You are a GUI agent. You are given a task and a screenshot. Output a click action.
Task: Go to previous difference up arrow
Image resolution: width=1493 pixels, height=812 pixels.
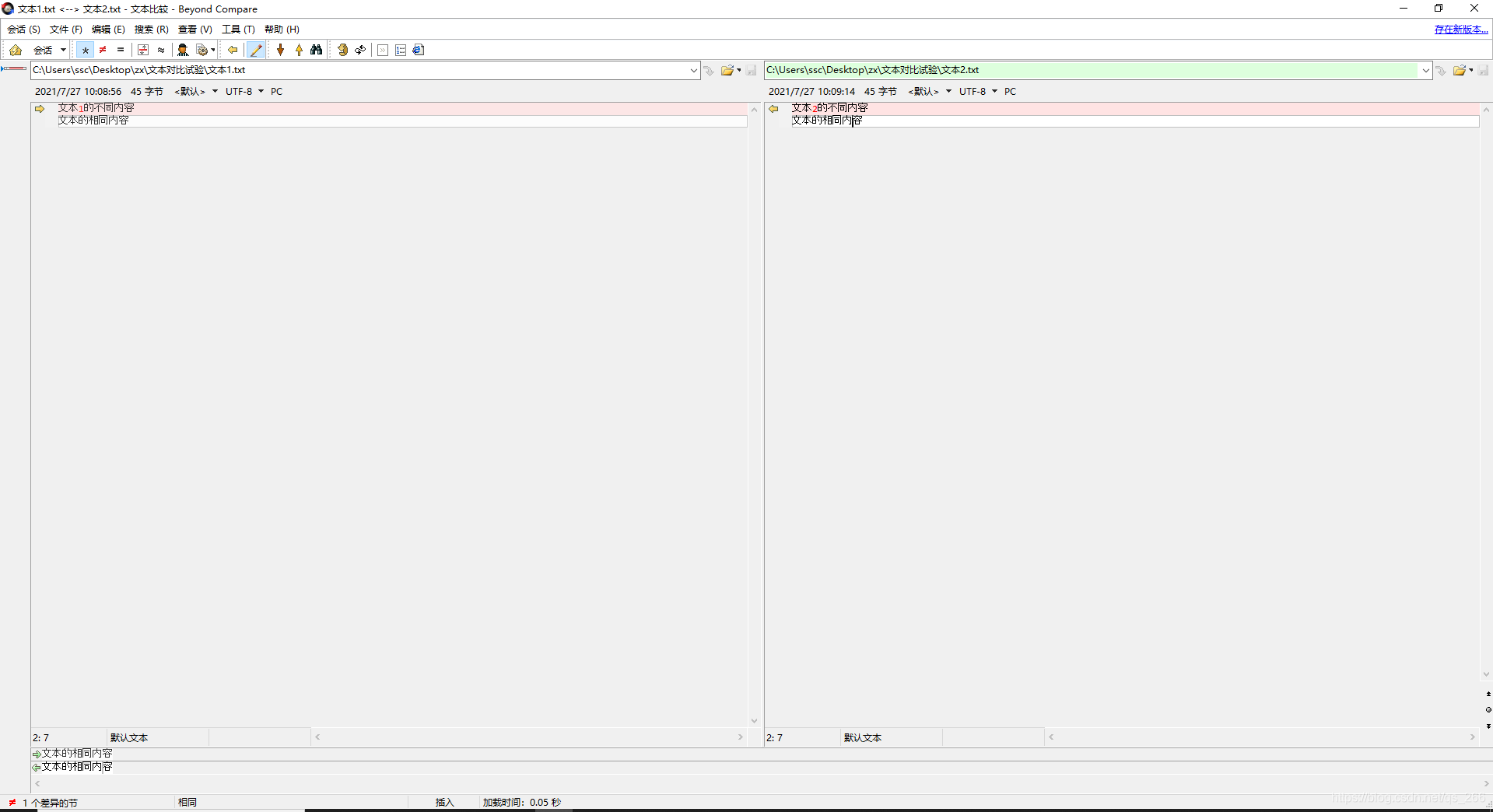[299, 50]
